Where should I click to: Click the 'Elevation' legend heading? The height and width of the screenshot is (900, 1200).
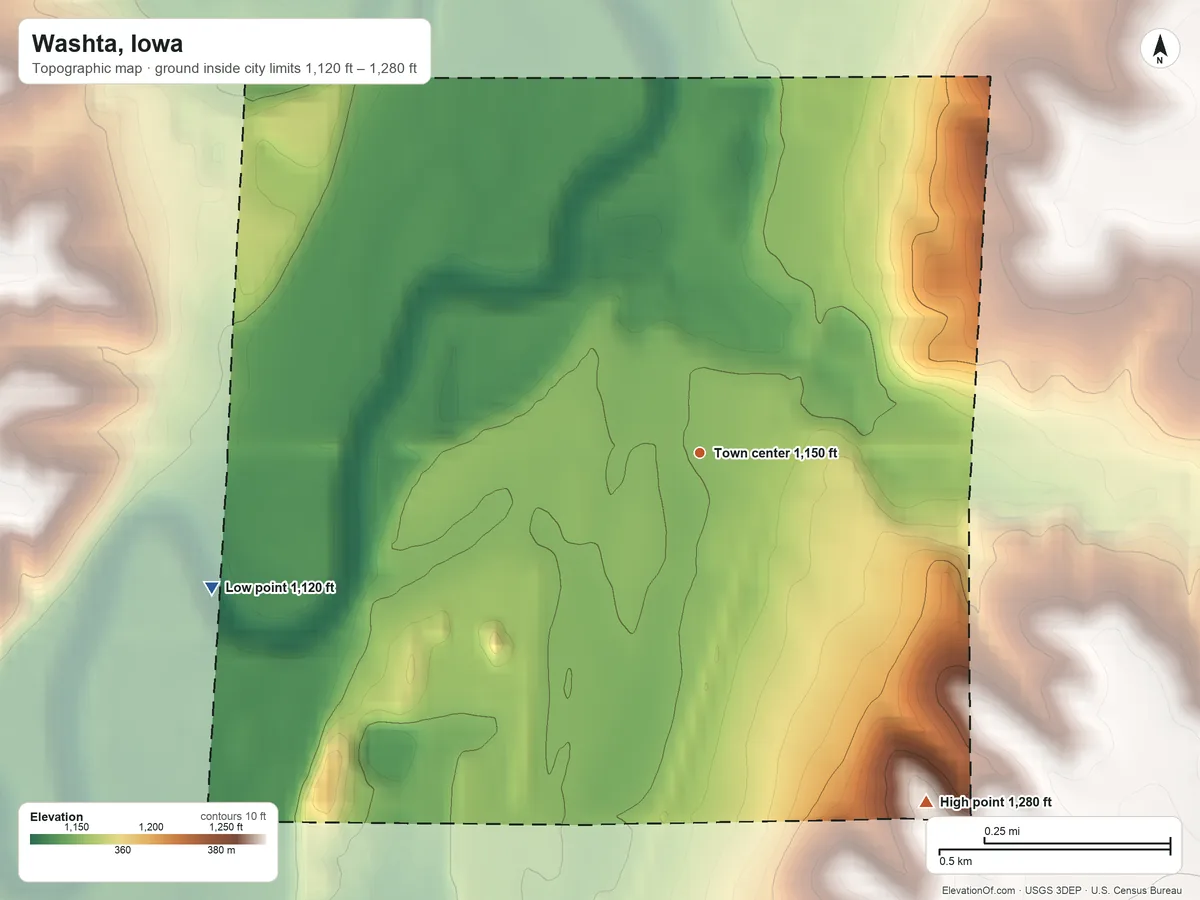[x=57, y=817]
